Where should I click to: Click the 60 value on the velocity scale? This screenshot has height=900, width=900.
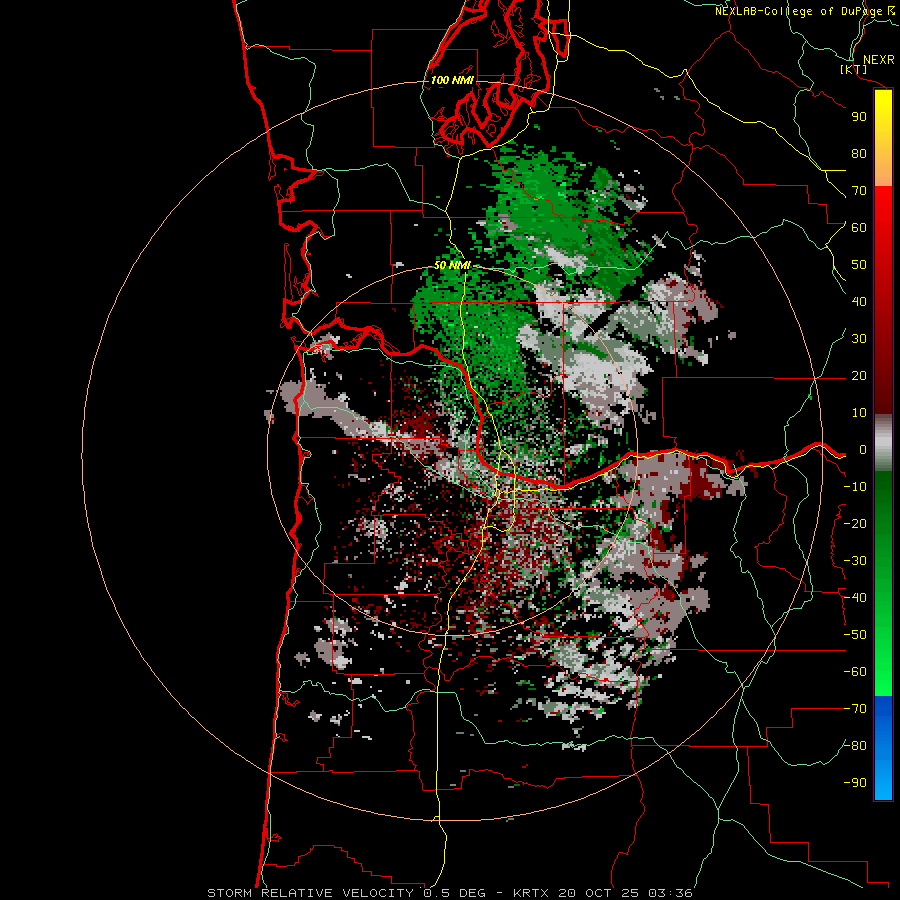tap(859, 227)
